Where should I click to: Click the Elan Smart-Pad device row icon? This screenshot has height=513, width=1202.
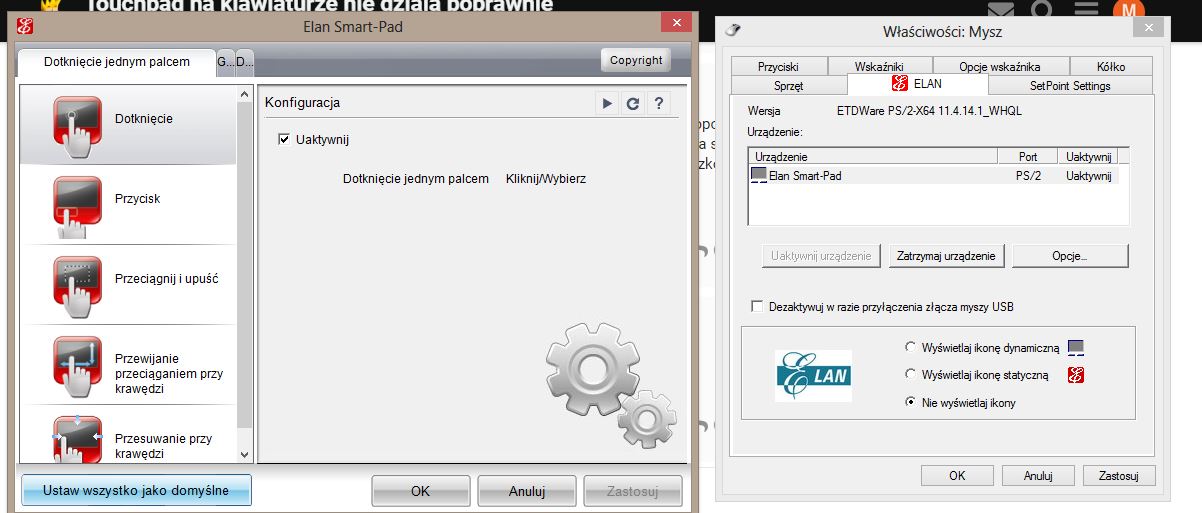(x=758, y=175)
